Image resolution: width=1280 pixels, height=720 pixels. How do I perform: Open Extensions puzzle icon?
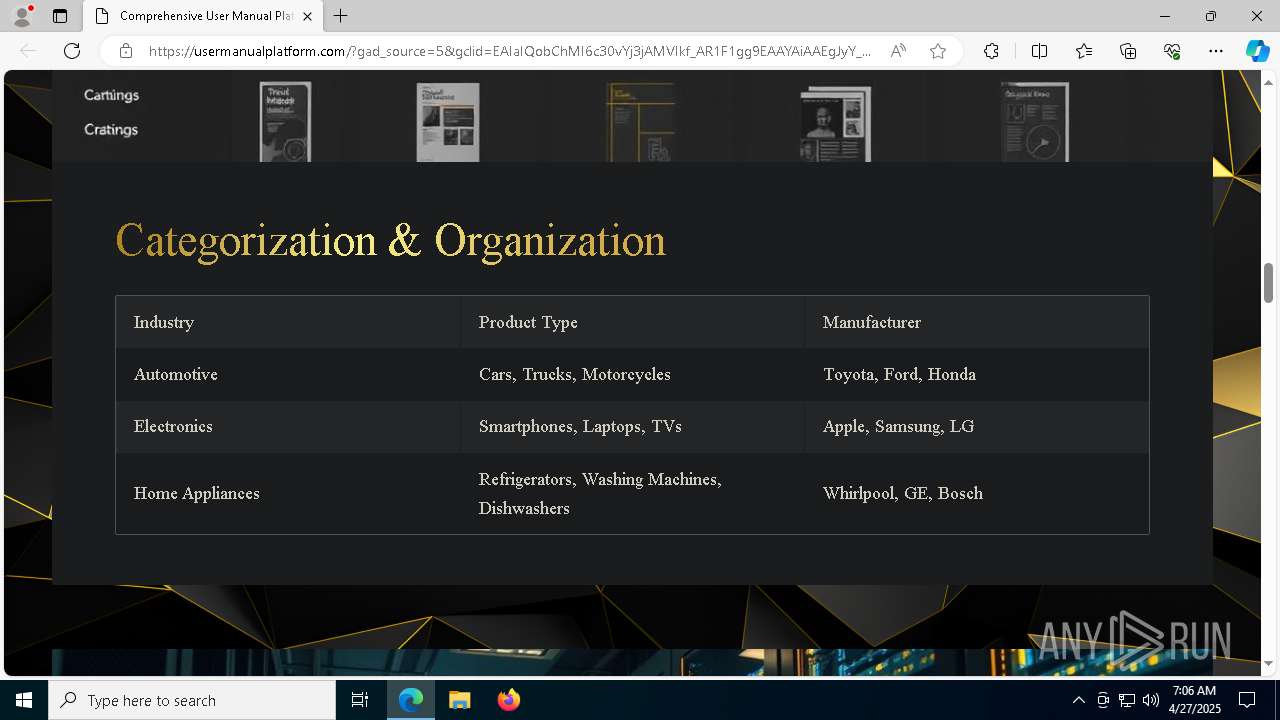(991, 51)
